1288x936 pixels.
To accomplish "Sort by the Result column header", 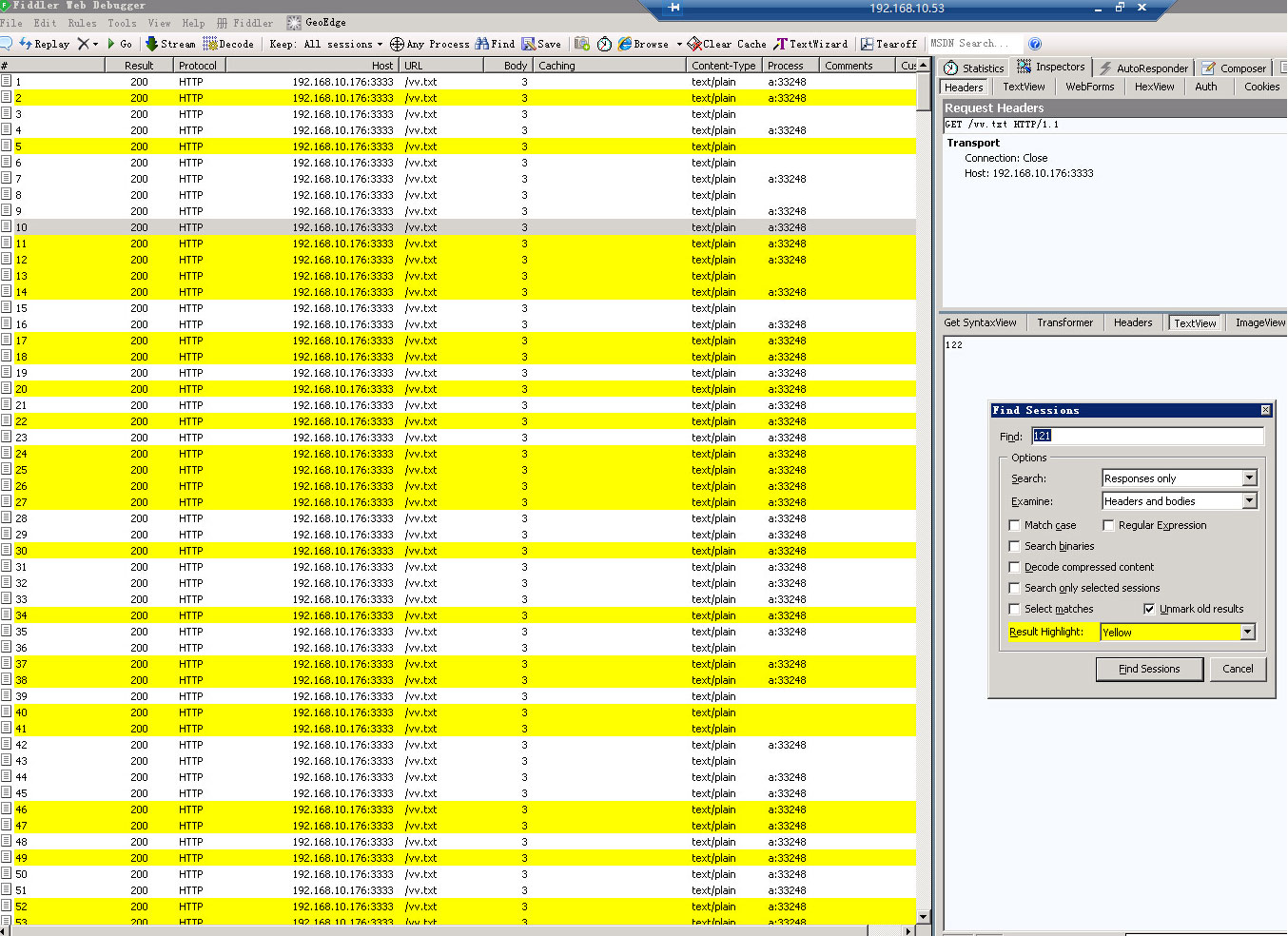I will coord(139,66).
